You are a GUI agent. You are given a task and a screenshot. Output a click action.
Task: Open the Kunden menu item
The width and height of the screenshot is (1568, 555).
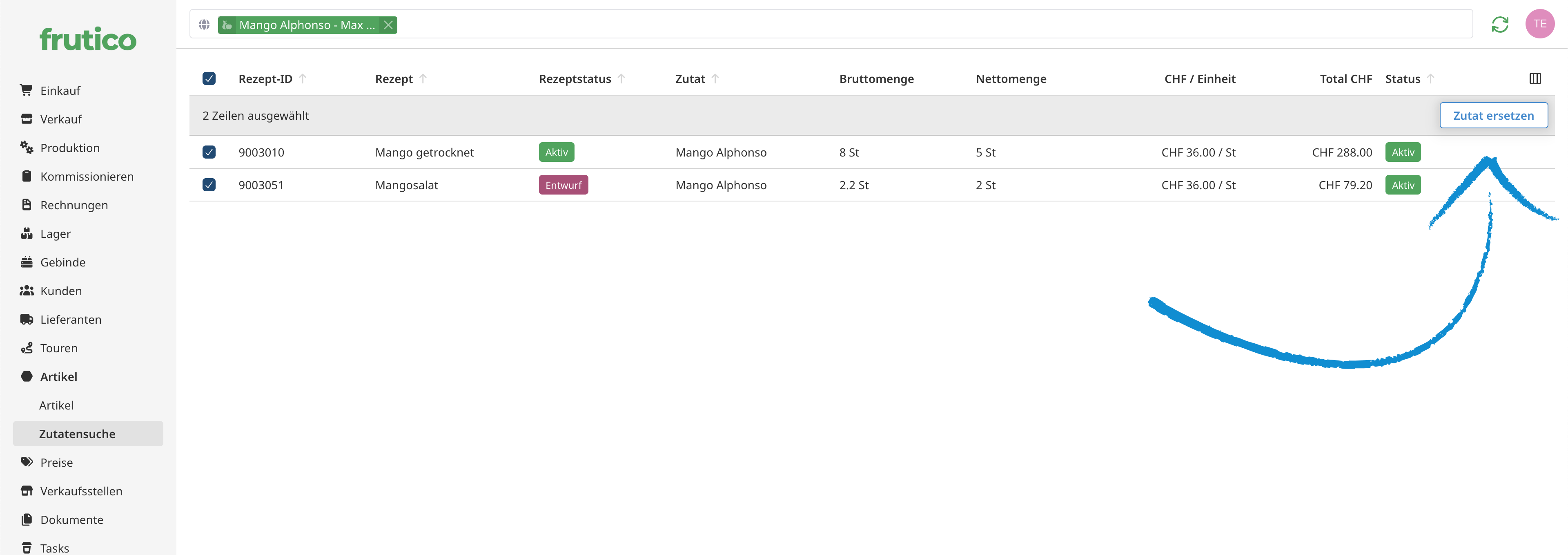[61, 291]
